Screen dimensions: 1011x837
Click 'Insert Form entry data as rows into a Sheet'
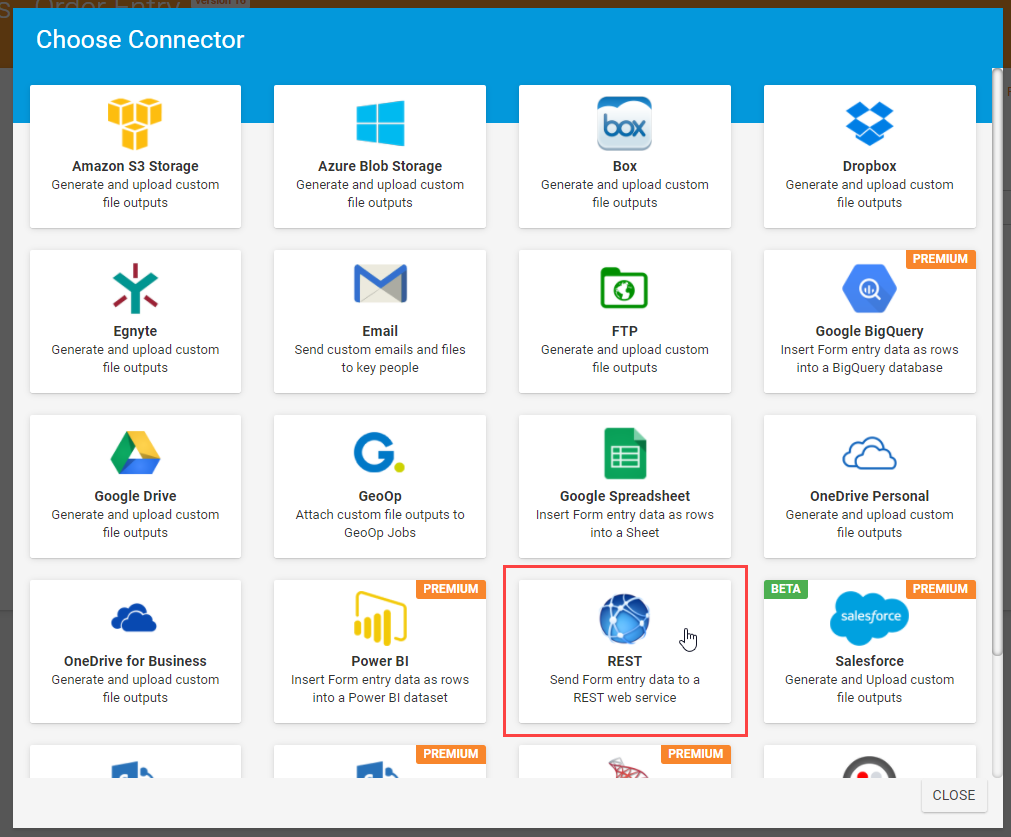tap(624, 524)
